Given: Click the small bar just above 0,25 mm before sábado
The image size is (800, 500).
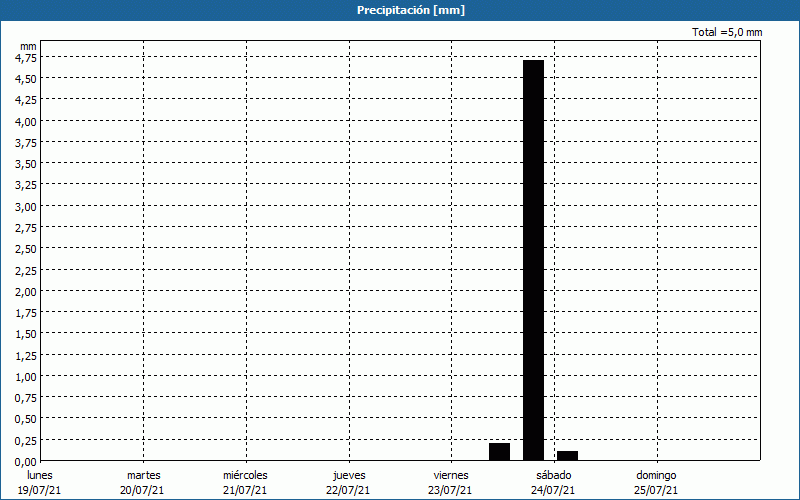Looking at the screenshot, I should click(x=499, y=452).
